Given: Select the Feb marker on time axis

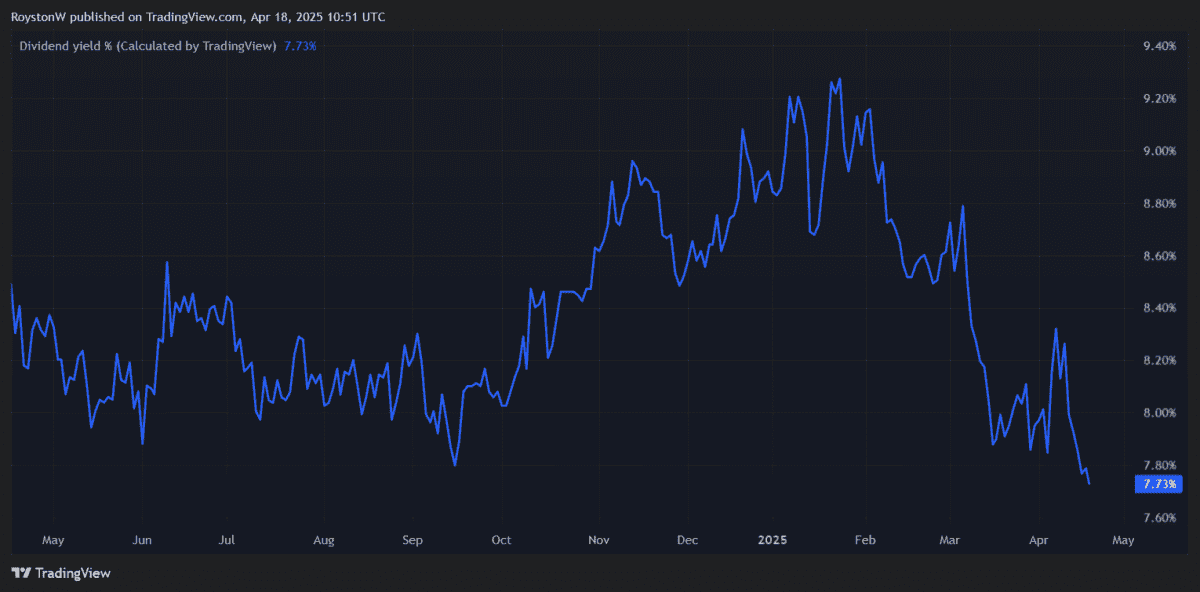Looking at the screenshot, I should click(x=864, y=540).
